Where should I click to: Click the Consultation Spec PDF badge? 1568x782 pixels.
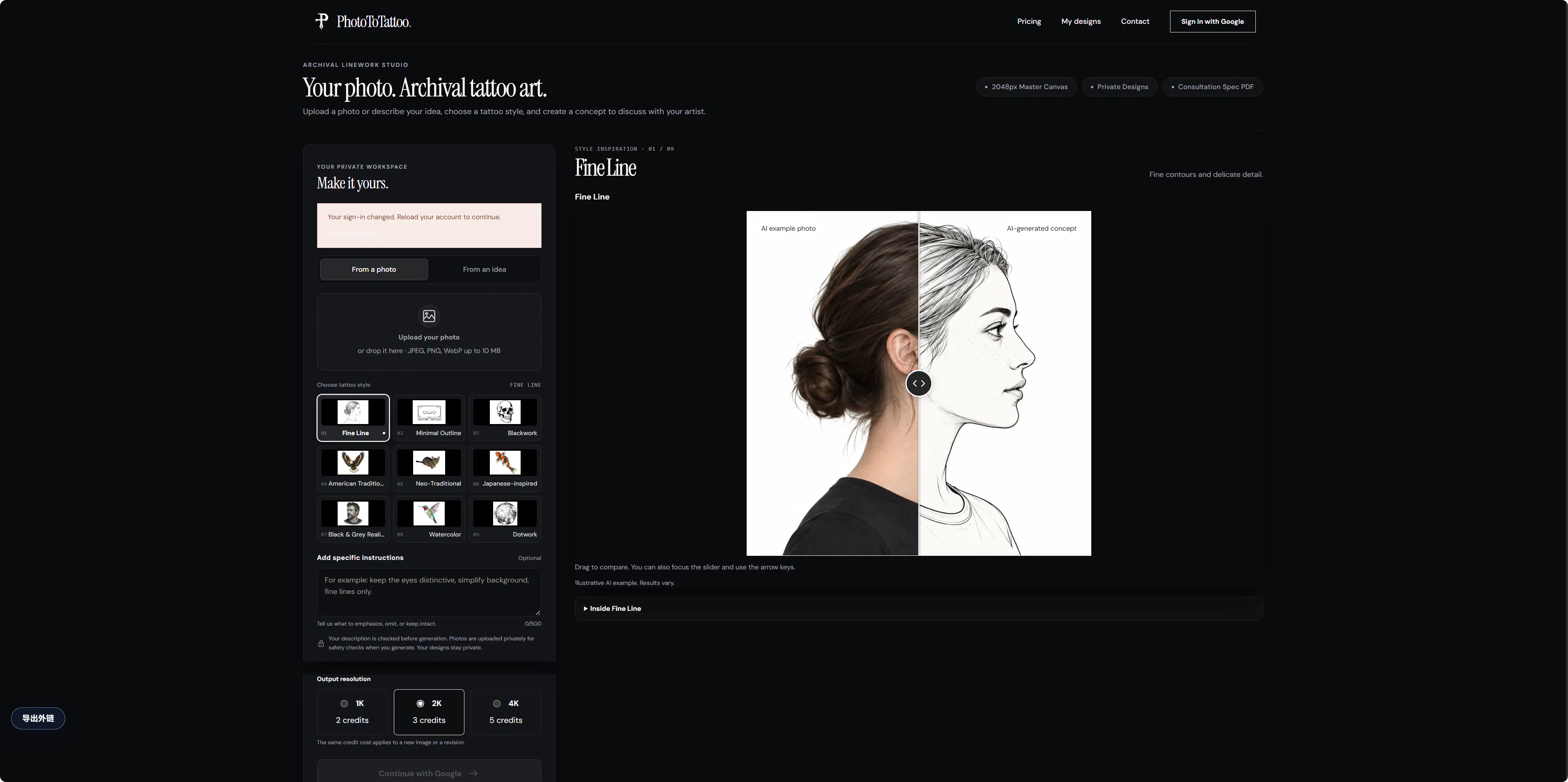(1212, 87)
